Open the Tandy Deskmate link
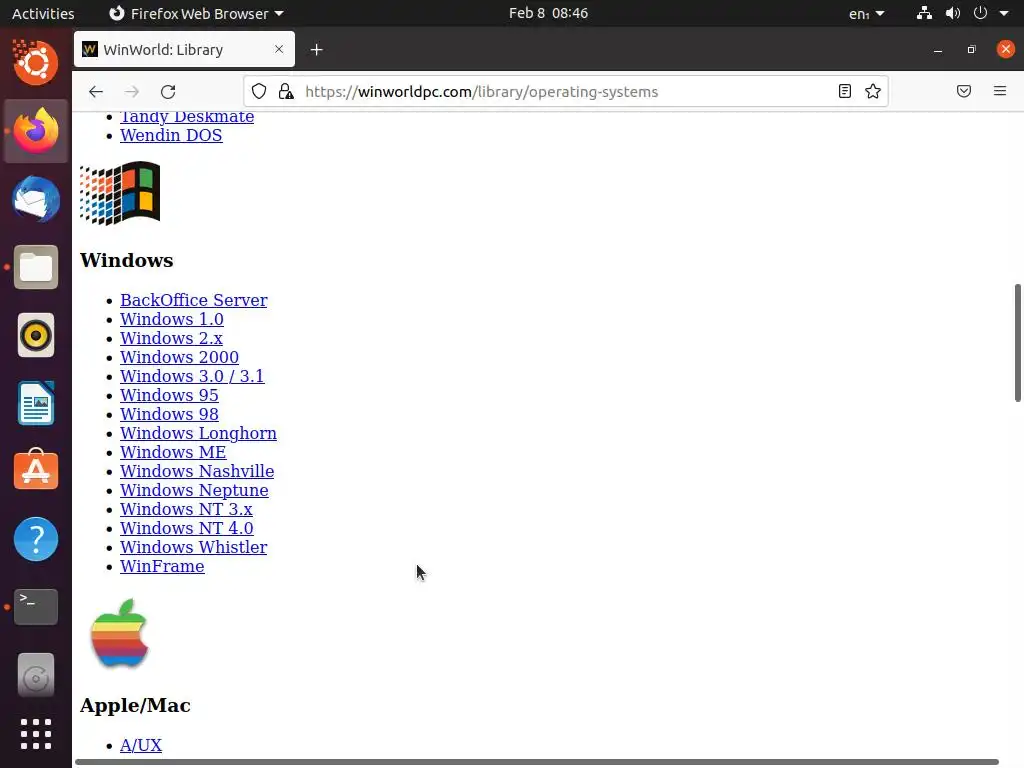This screenshot has width=1024, height=768. click(187, 116)
